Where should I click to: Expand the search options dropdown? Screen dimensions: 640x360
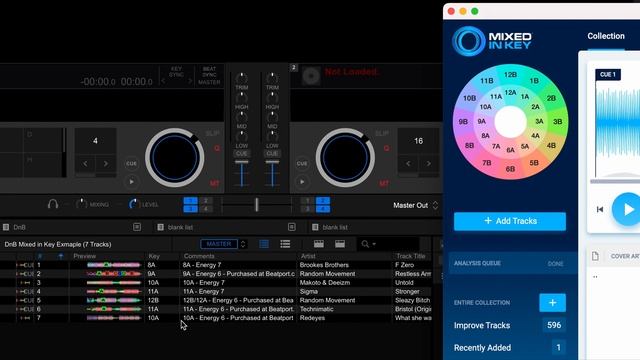369,244
